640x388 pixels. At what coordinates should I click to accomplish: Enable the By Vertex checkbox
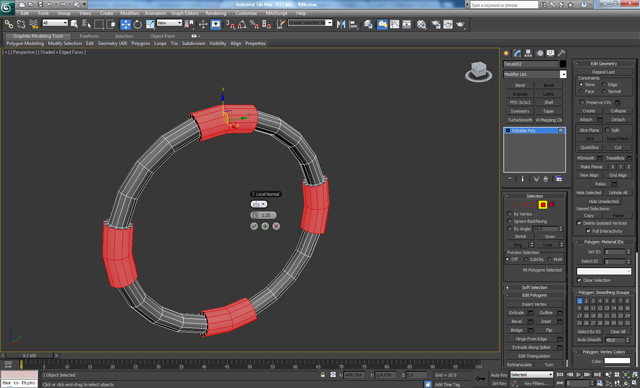coord(510,214)
